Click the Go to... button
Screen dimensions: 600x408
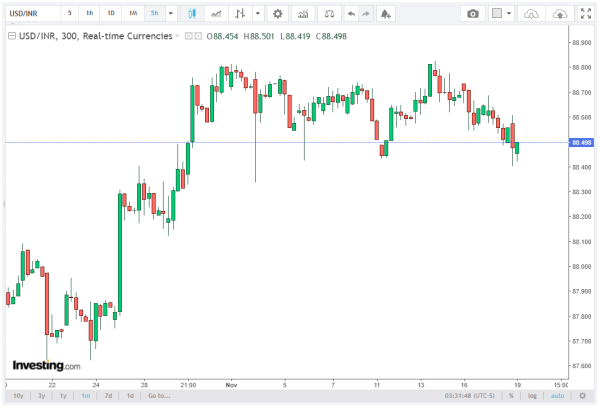[x=158, y=396]
